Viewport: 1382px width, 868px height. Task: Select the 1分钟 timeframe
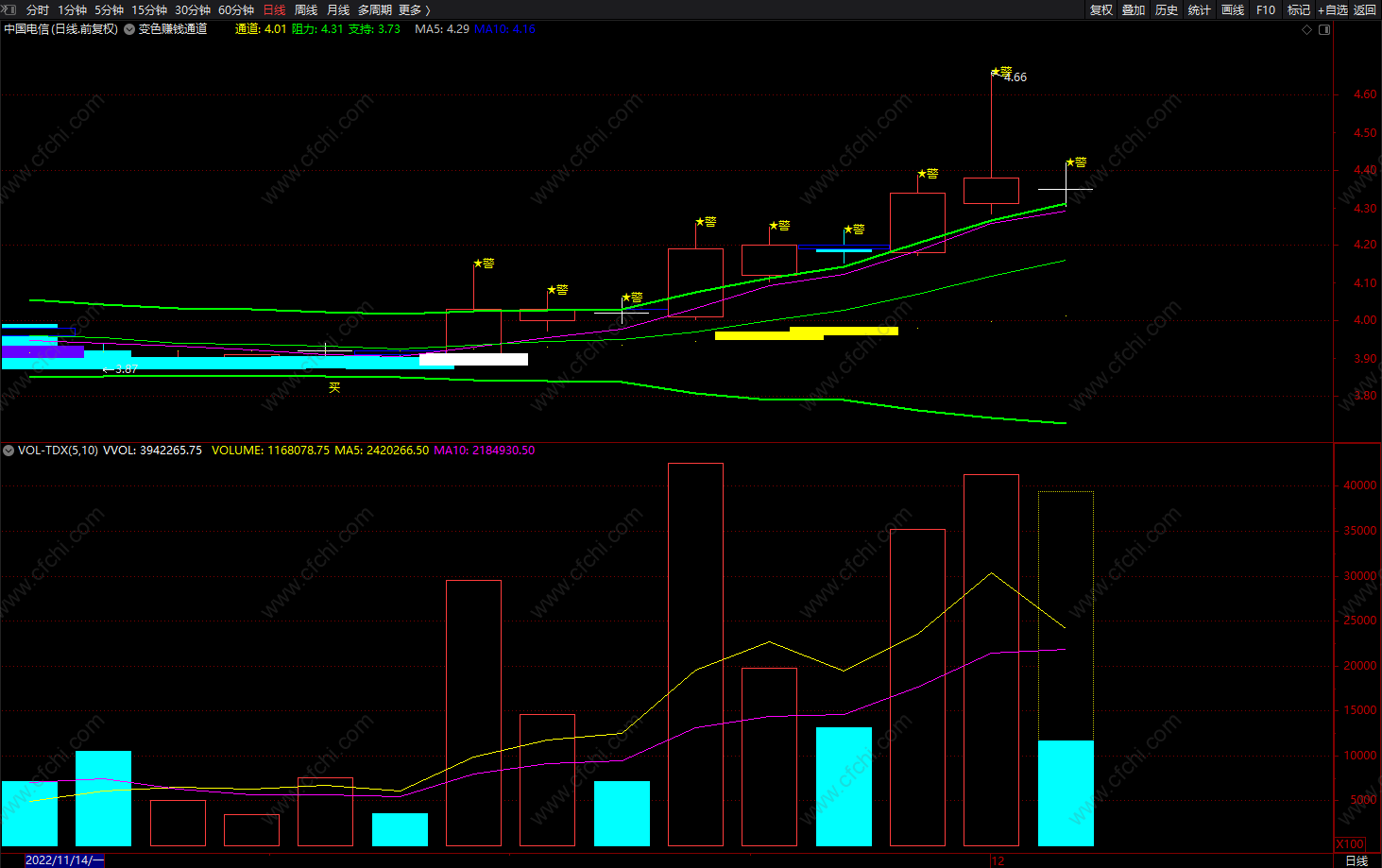(x=72, y=9)
